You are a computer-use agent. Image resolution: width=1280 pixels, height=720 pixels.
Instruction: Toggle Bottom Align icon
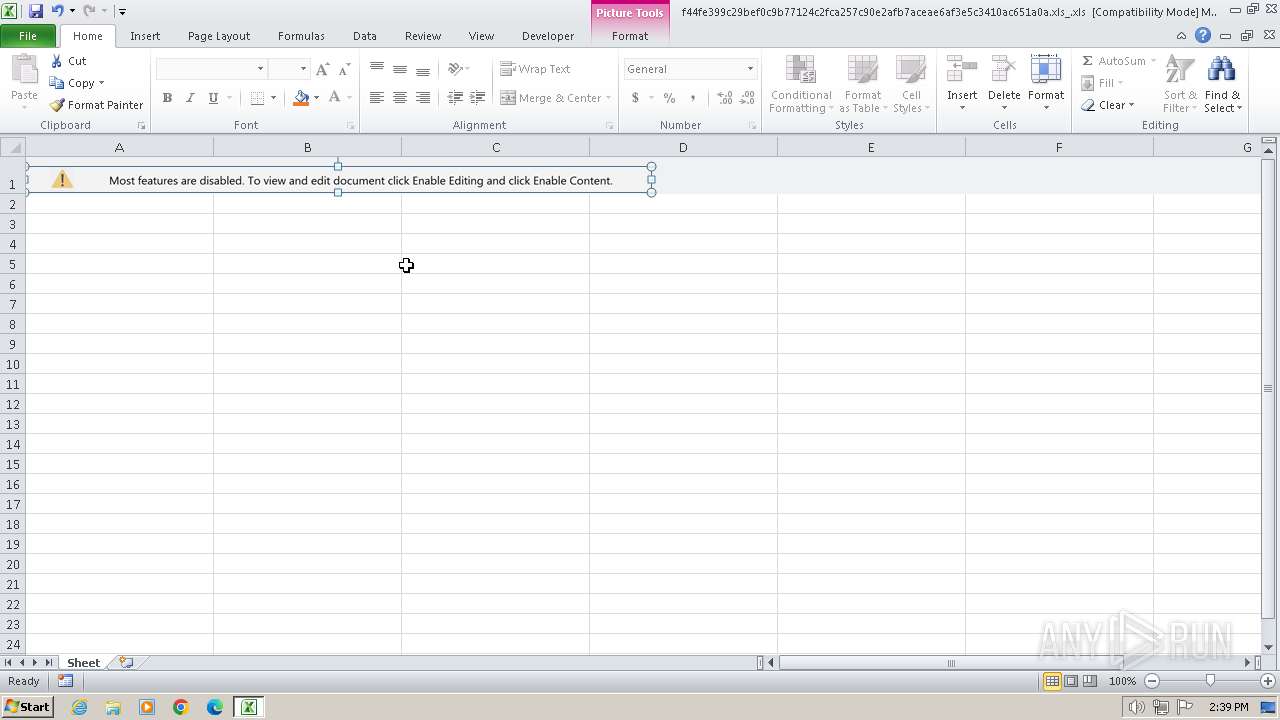tap(423, 69)
